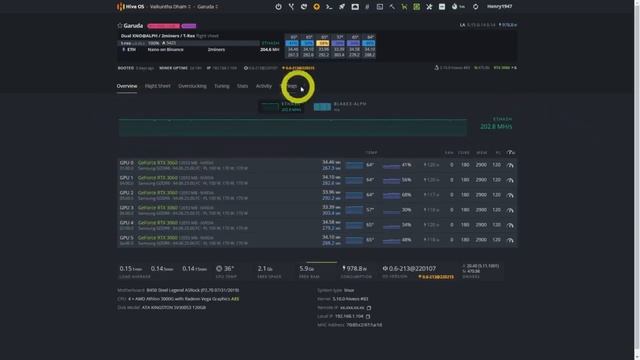Toggle ETHASH series in chart legend
The width and height of the screenshot is (640, 360).
[281, 107]
